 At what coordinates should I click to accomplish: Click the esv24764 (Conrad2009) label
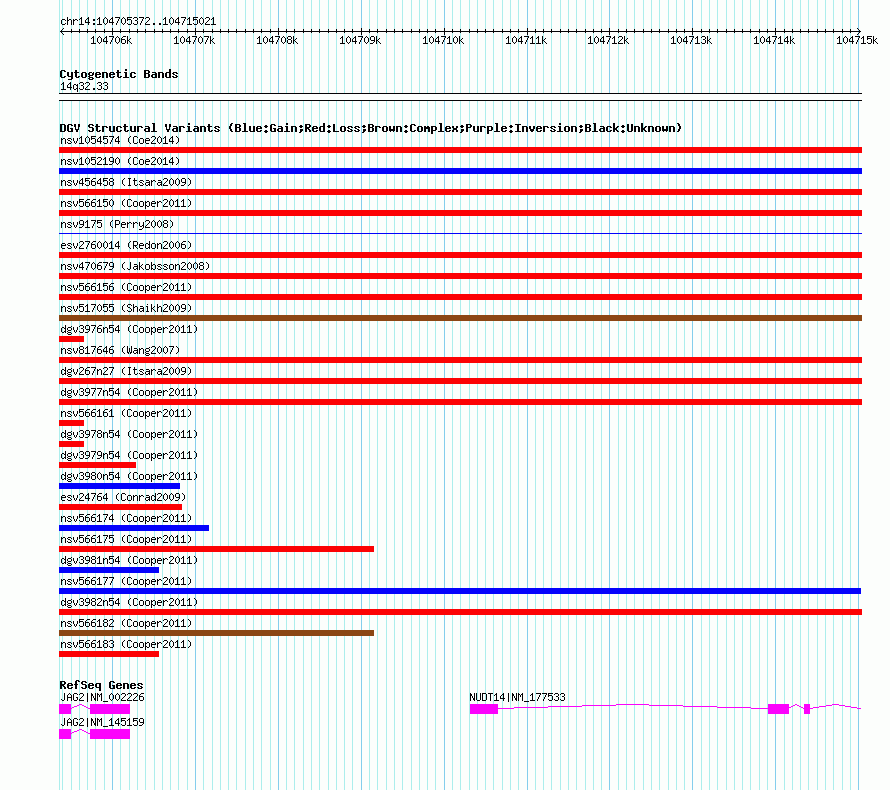pos(123,497)
